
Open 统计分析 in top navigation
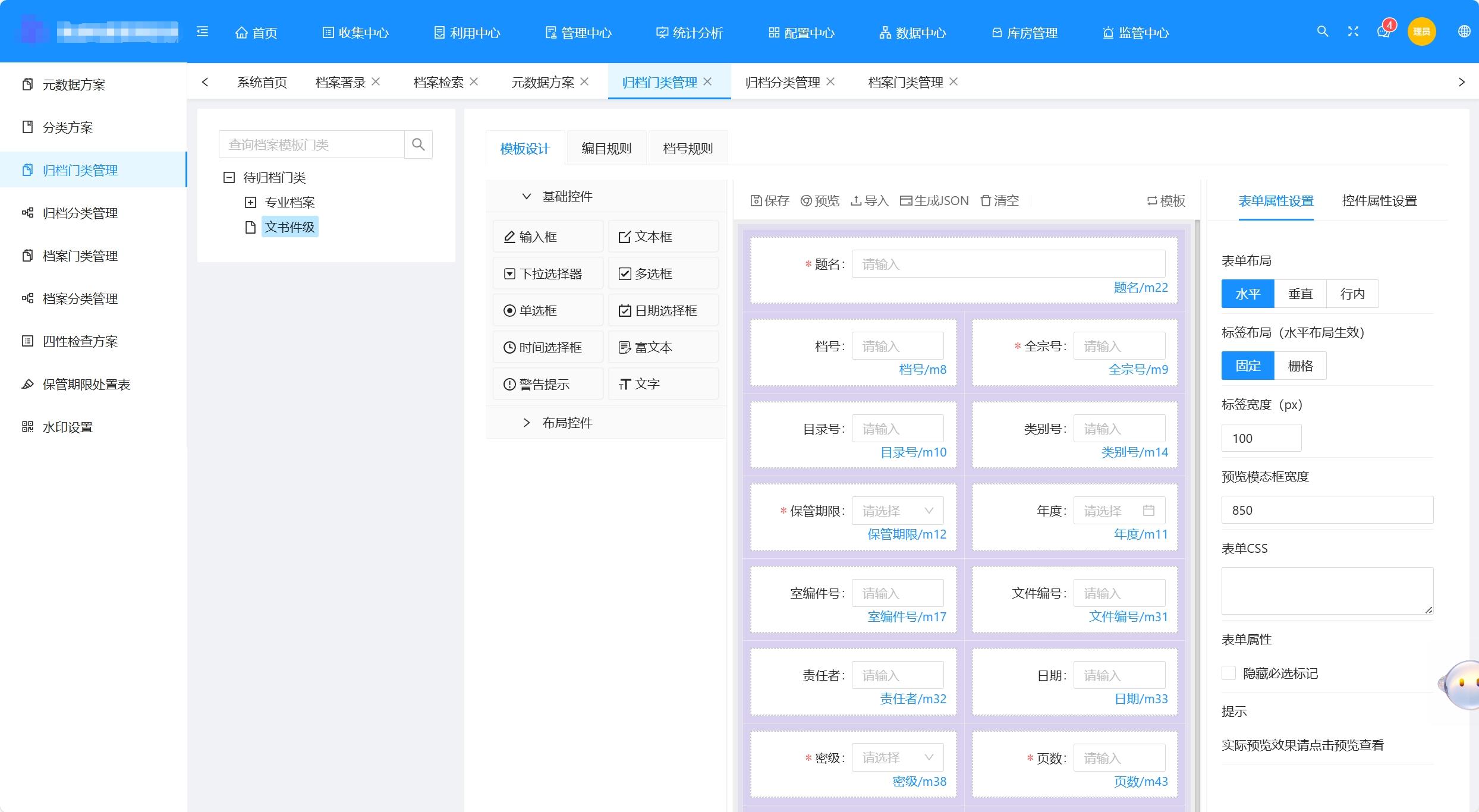[690, 33]
